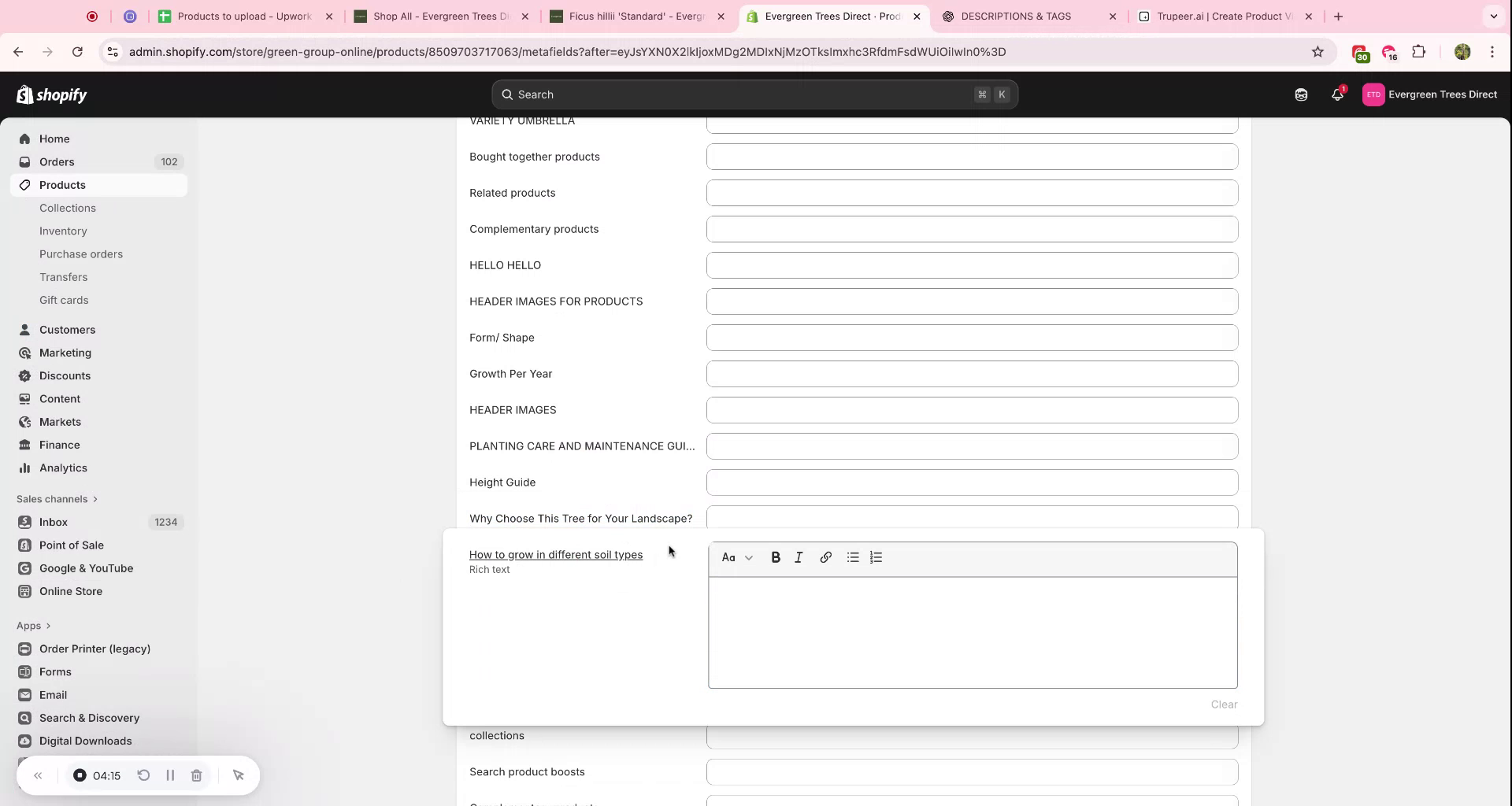Pause the screen recording
1512x806 pixels.
click(170, 775)
